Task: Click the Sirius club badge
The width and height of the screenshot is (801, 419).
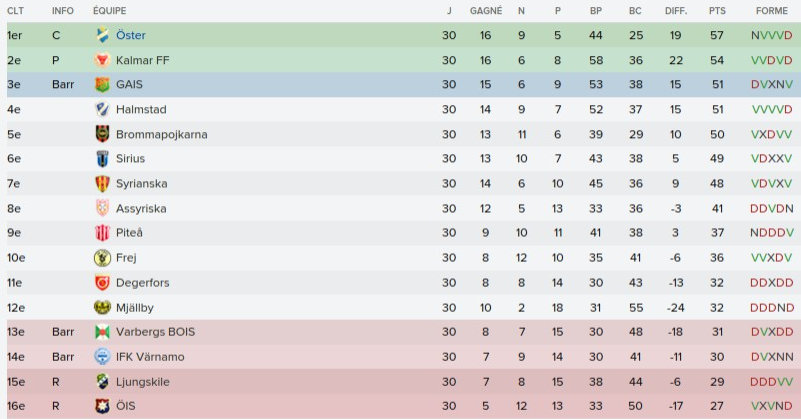Action: click(102, 159)
